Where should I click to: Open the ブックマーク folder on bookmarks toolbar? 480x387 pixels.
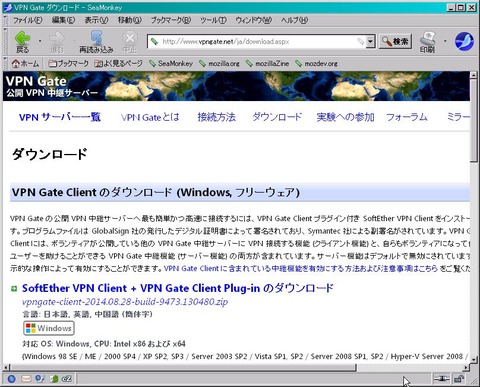68,63
